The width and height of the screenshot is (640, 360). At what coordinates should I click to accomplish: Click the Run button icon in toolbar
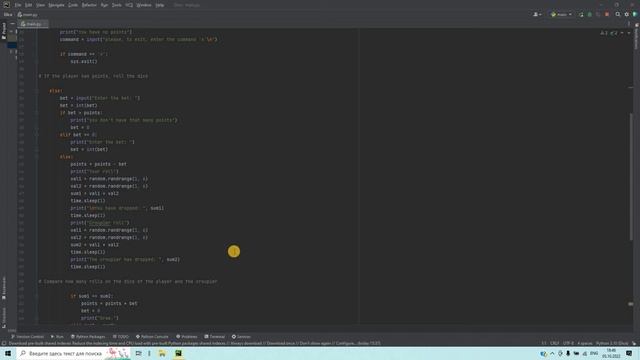tap(581, 14)
